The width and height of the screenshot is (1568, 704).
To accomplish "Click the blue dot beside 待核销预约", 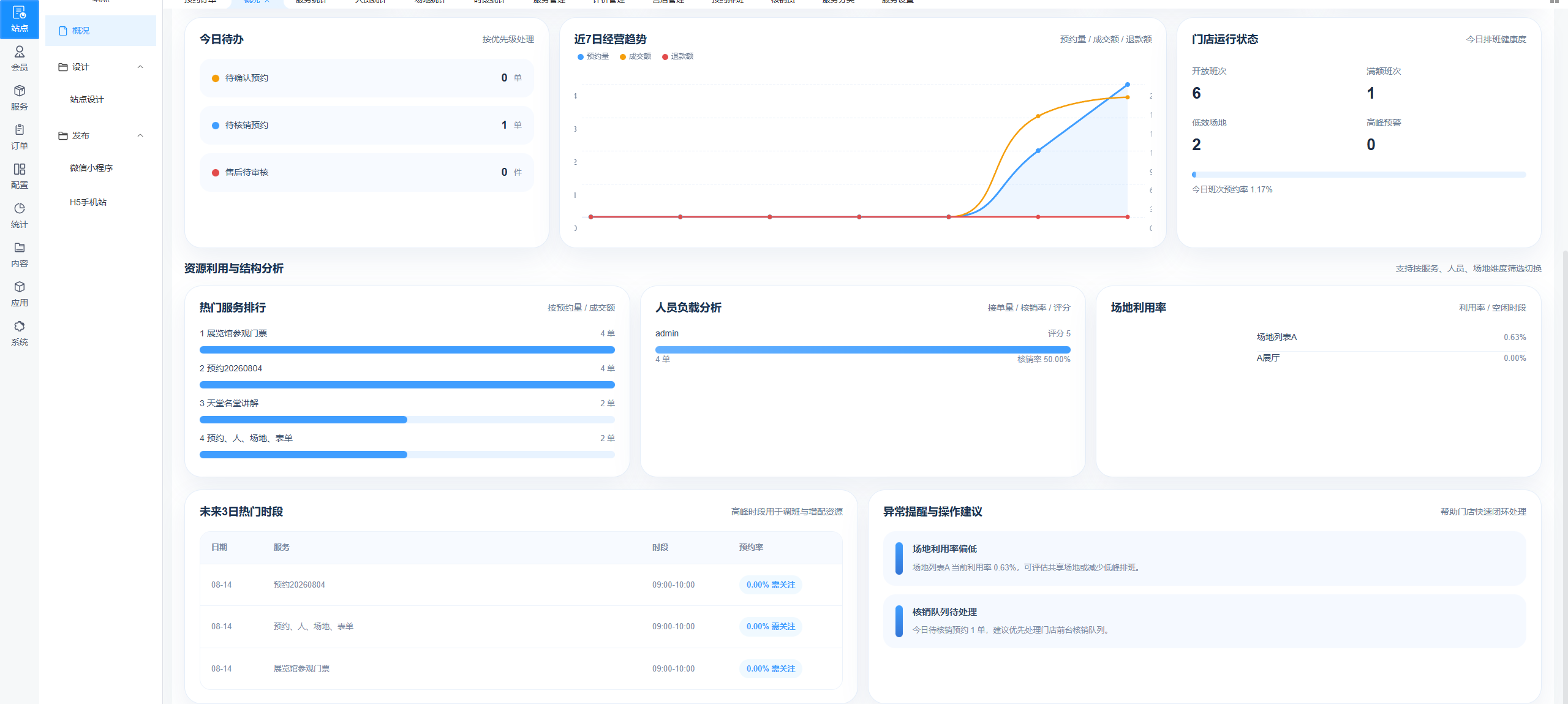I will point(216,126).
